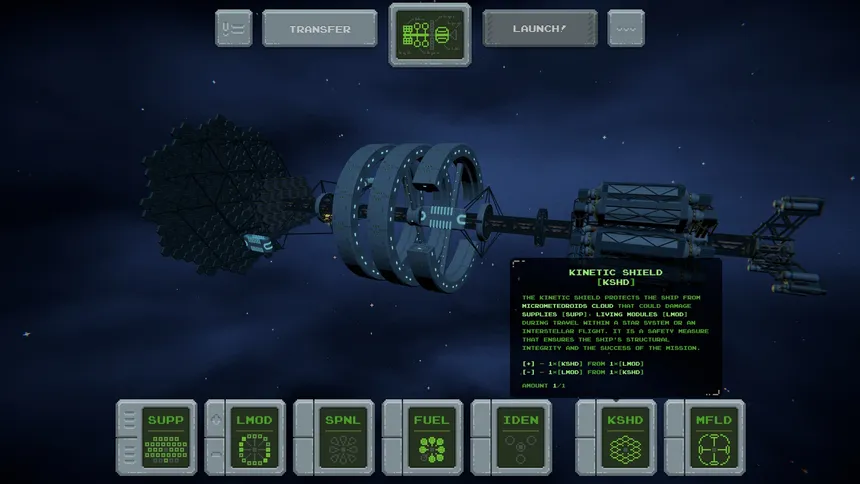Click the lower side button on SPNL
Viewport: 860px width, 484px height.
click(x=305, y=454)
